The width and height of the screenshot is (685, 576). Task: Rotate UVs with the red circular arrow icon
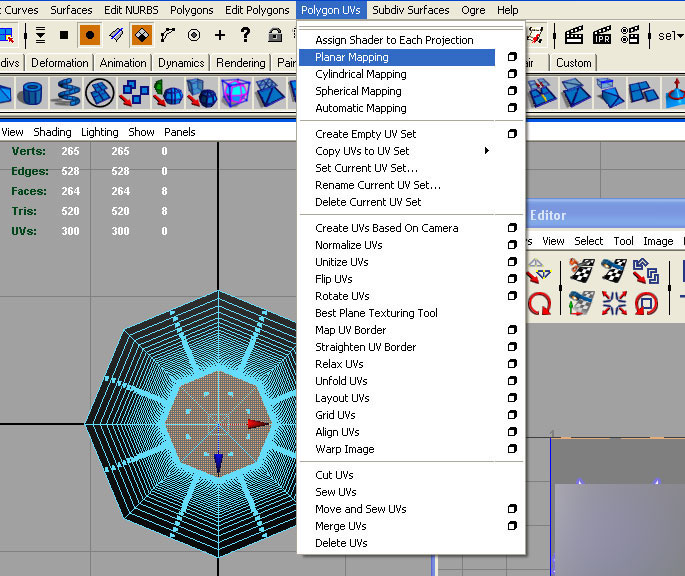pos(540,304)
